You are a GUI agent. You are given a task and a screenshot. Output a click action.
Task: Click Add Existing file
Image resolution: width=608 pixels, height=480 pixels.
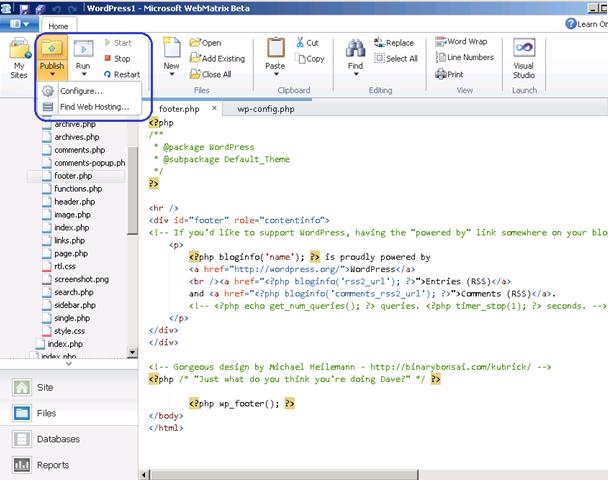(x=217, y=59)
